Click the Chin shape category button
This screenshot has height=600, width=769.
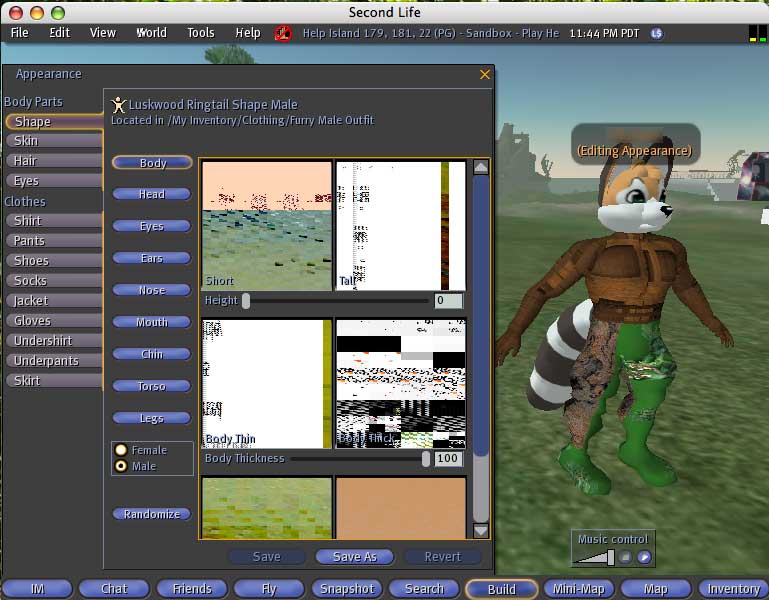(152, 354)
